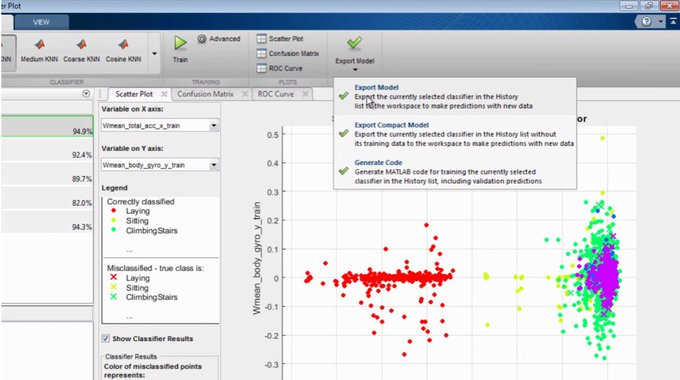The height and width of the screenshot is (380, 680).
Task: Click misclassified Sitting yellow X marker
Action: click(114, 287)
